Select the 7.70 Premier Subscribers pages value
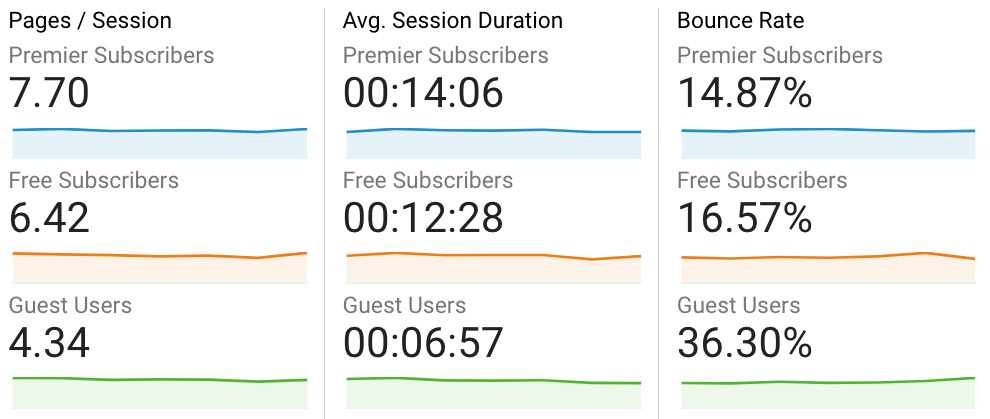990x419 pixels. 49,93
